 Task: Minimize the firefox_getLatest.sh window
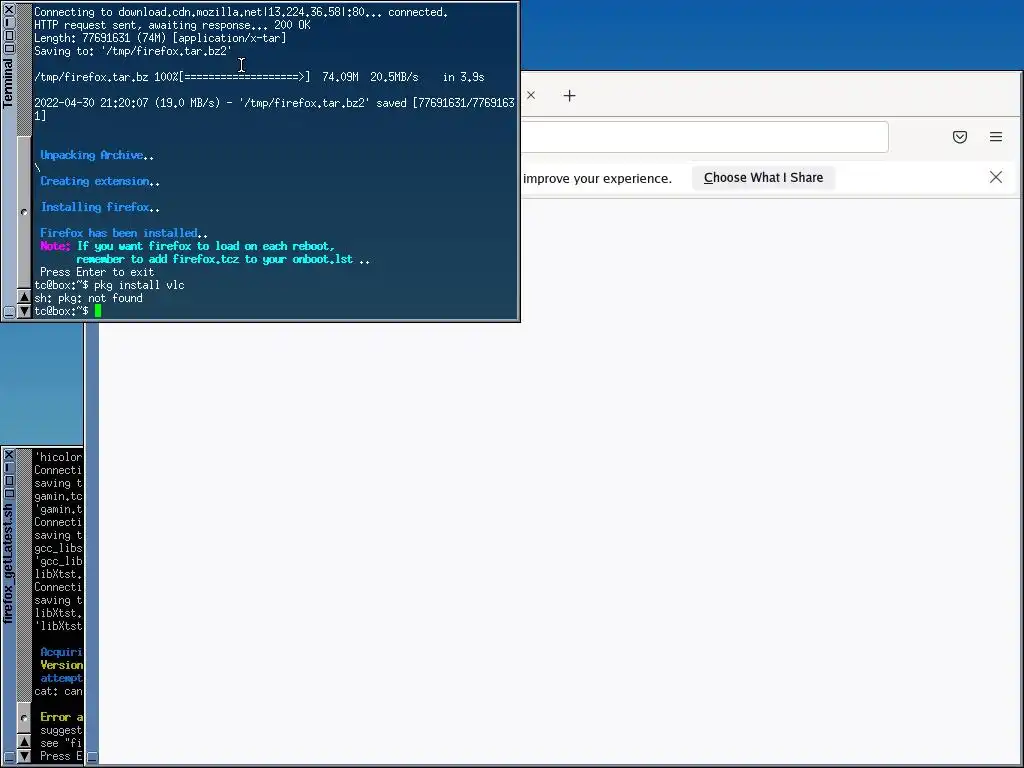point(9,468)
